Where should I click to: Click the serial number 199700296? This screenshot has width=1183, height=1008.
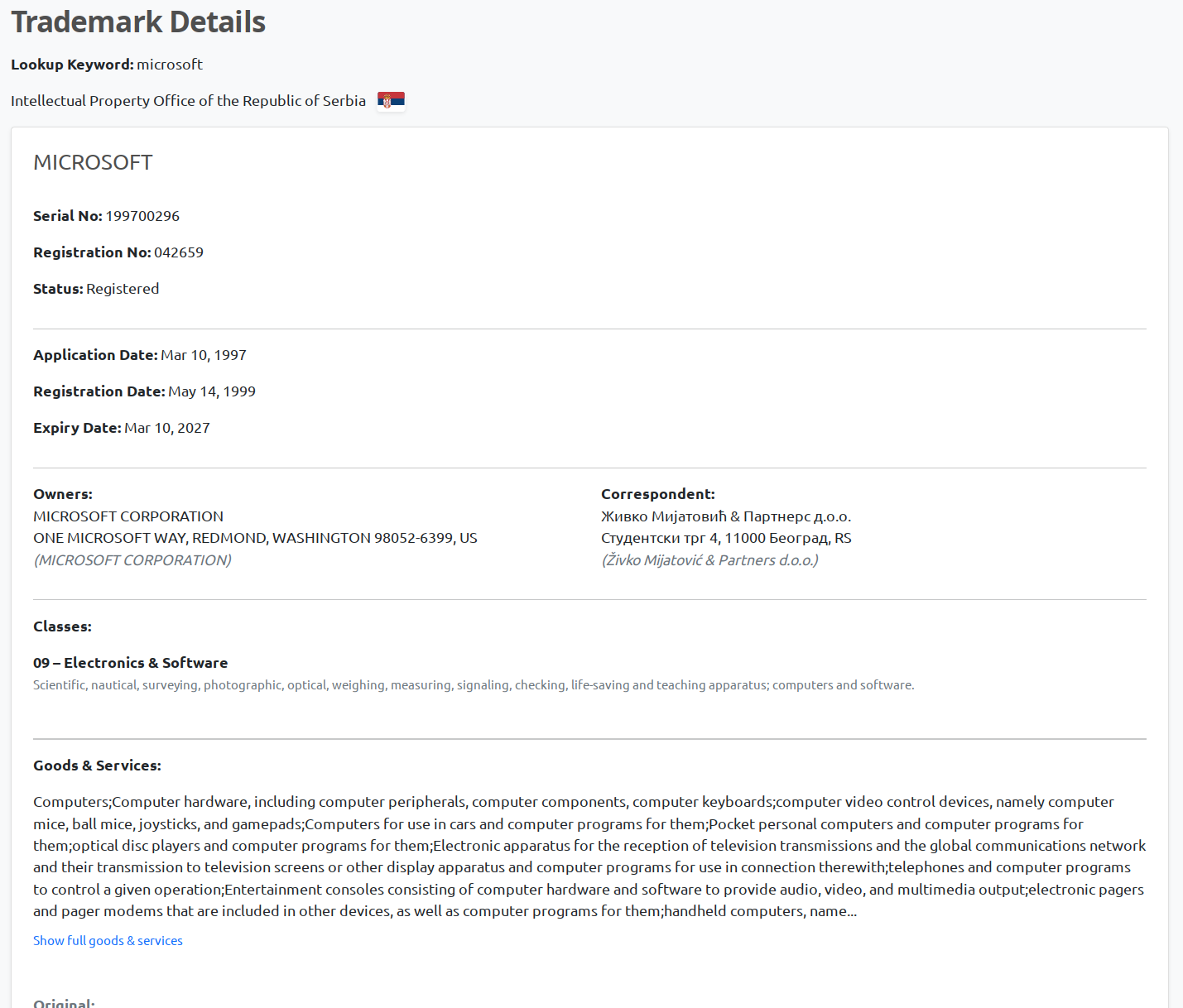(142, 216)
